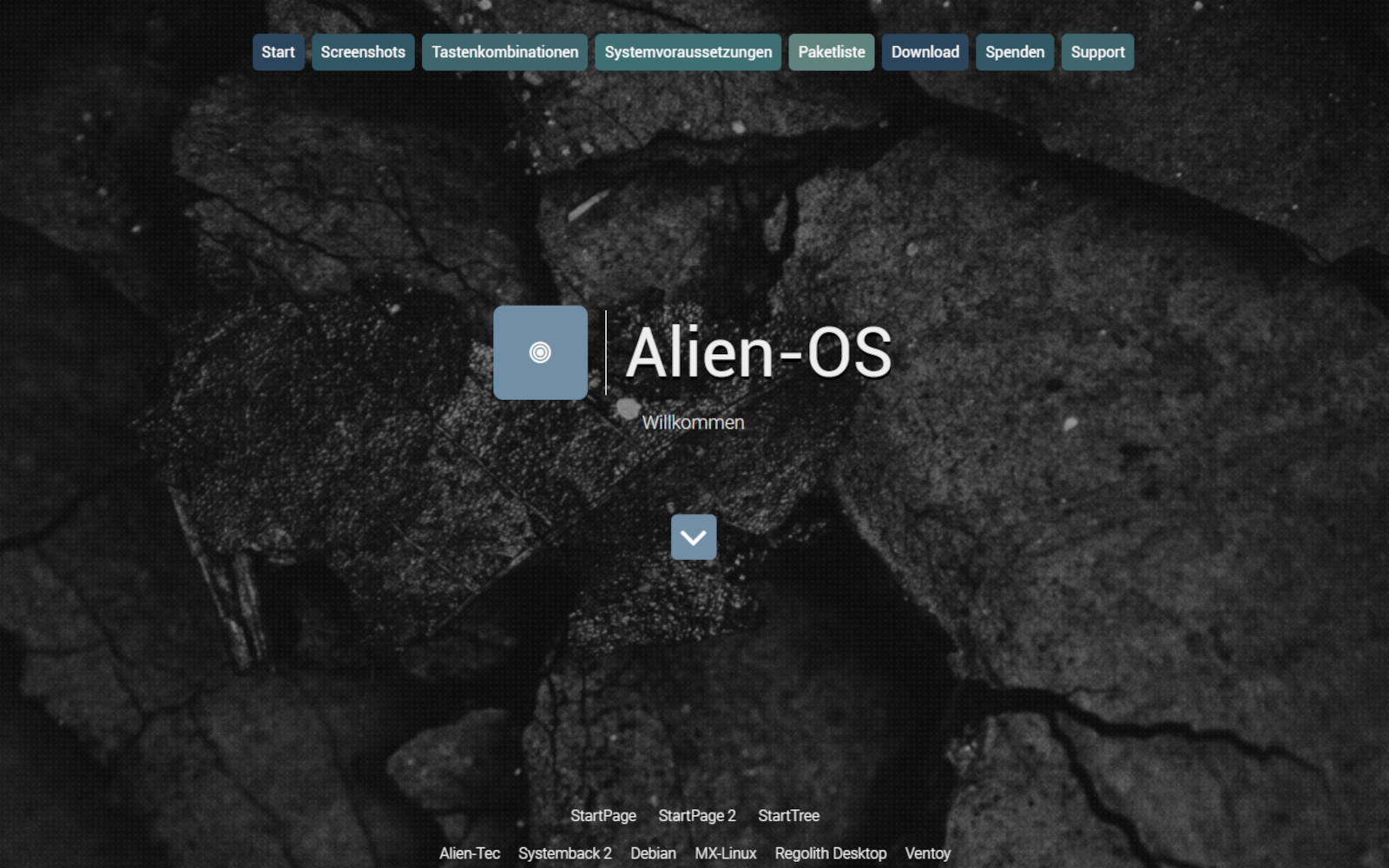Click the down chevron scroll button
Screen dimensions: 1389x868
694,537
